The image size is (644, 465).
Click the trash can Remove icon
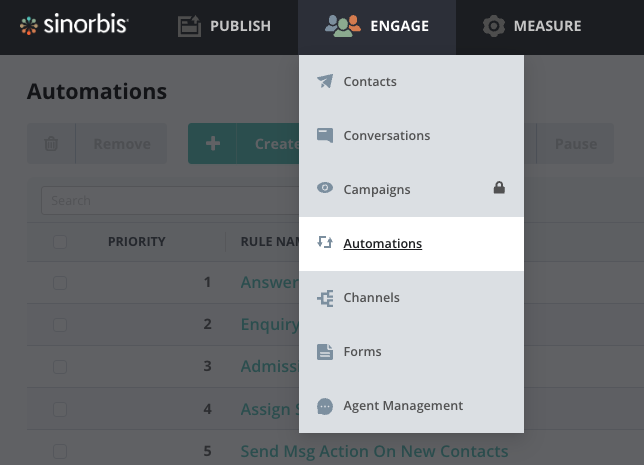tap(51, 144)
